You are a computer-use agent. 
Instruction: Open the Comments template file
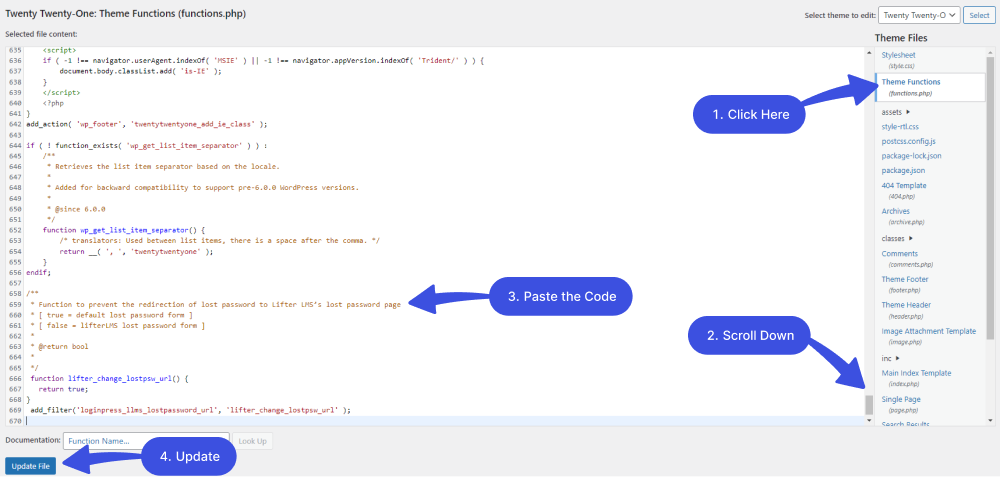pos(899,254)
